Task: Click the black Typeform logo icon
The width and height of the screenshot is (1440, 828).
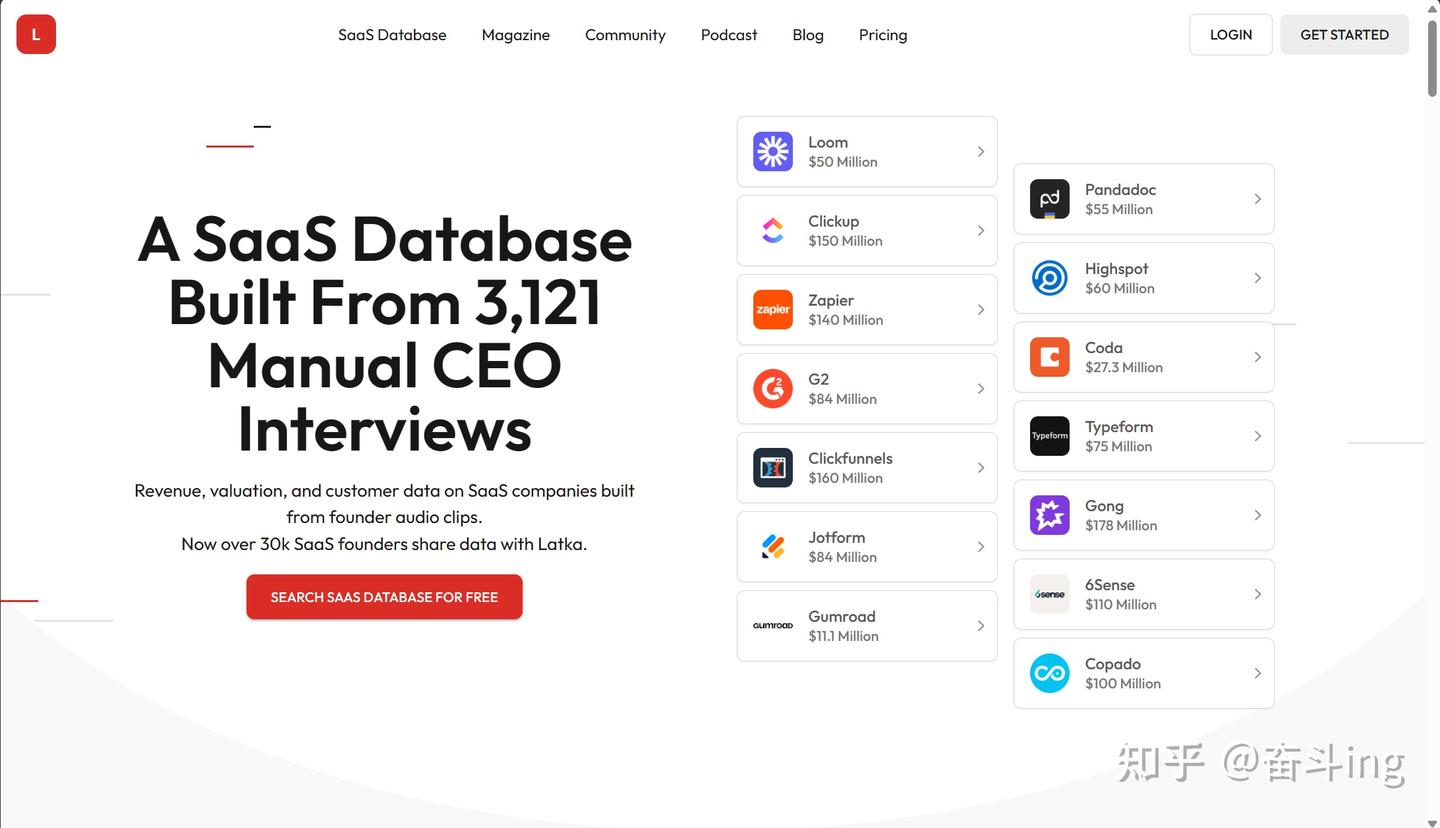Action: coord(1050,436)
